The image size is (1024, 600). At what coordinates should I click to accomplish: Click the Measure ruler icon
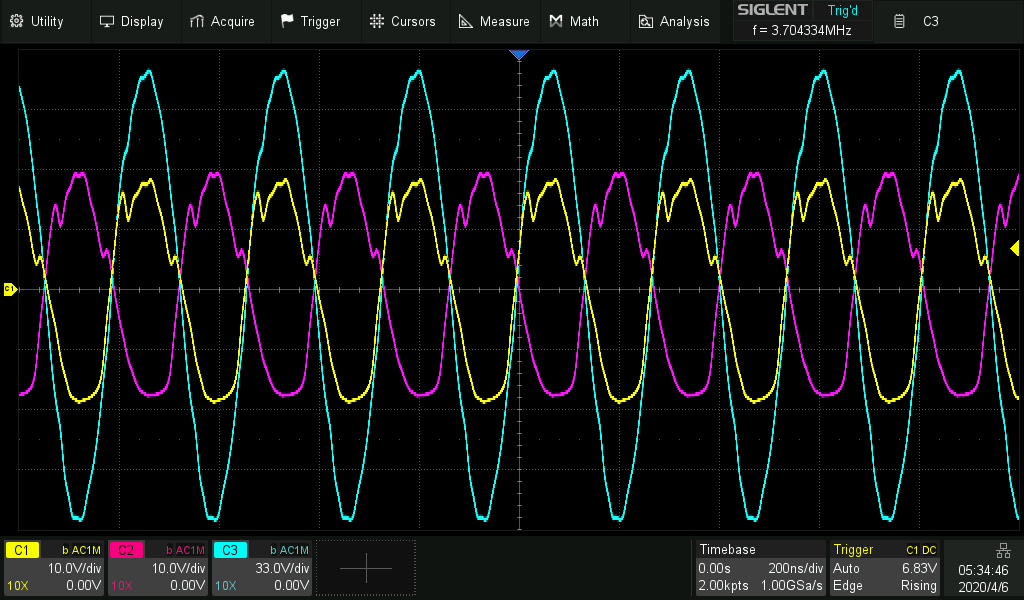click(x=466, y=22)
